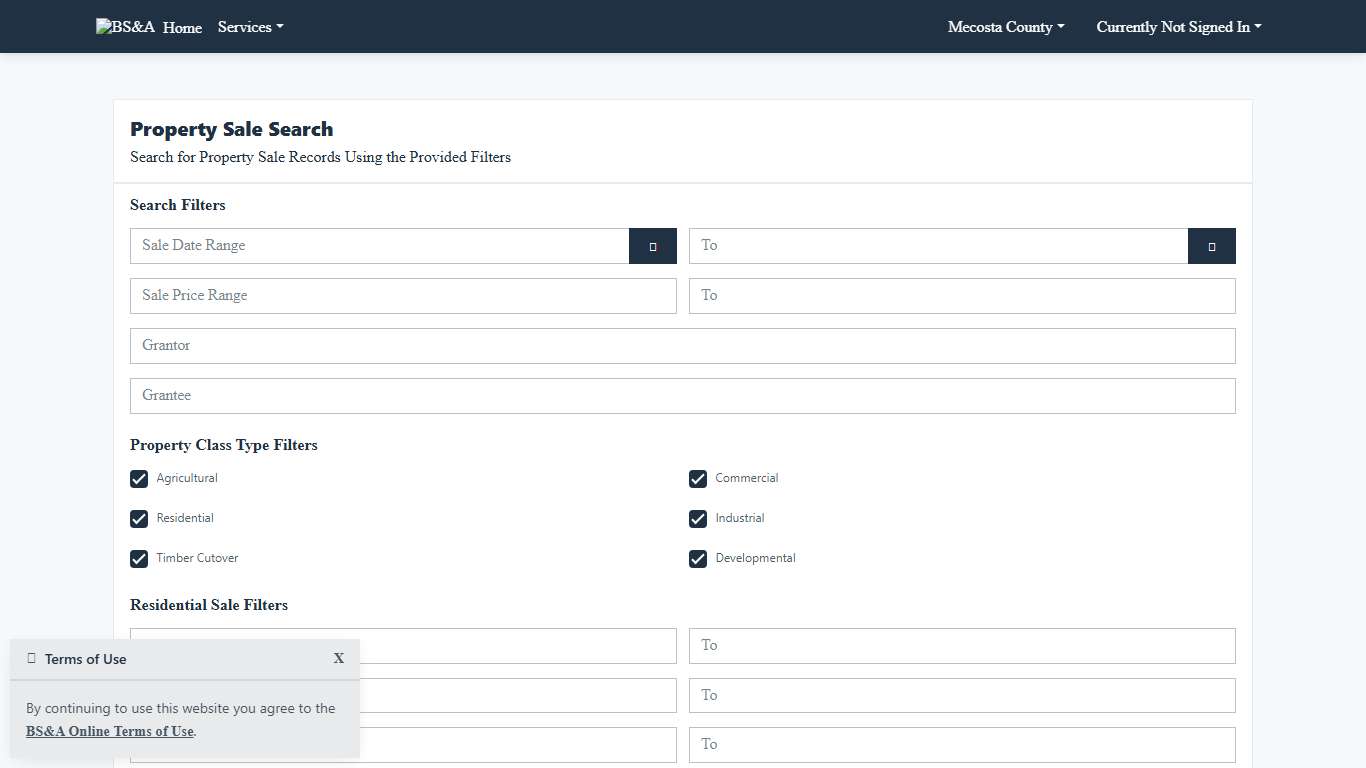Click the BS&A logo image
This screenshot has width=1366, height=768.
(x=125, y=27)
